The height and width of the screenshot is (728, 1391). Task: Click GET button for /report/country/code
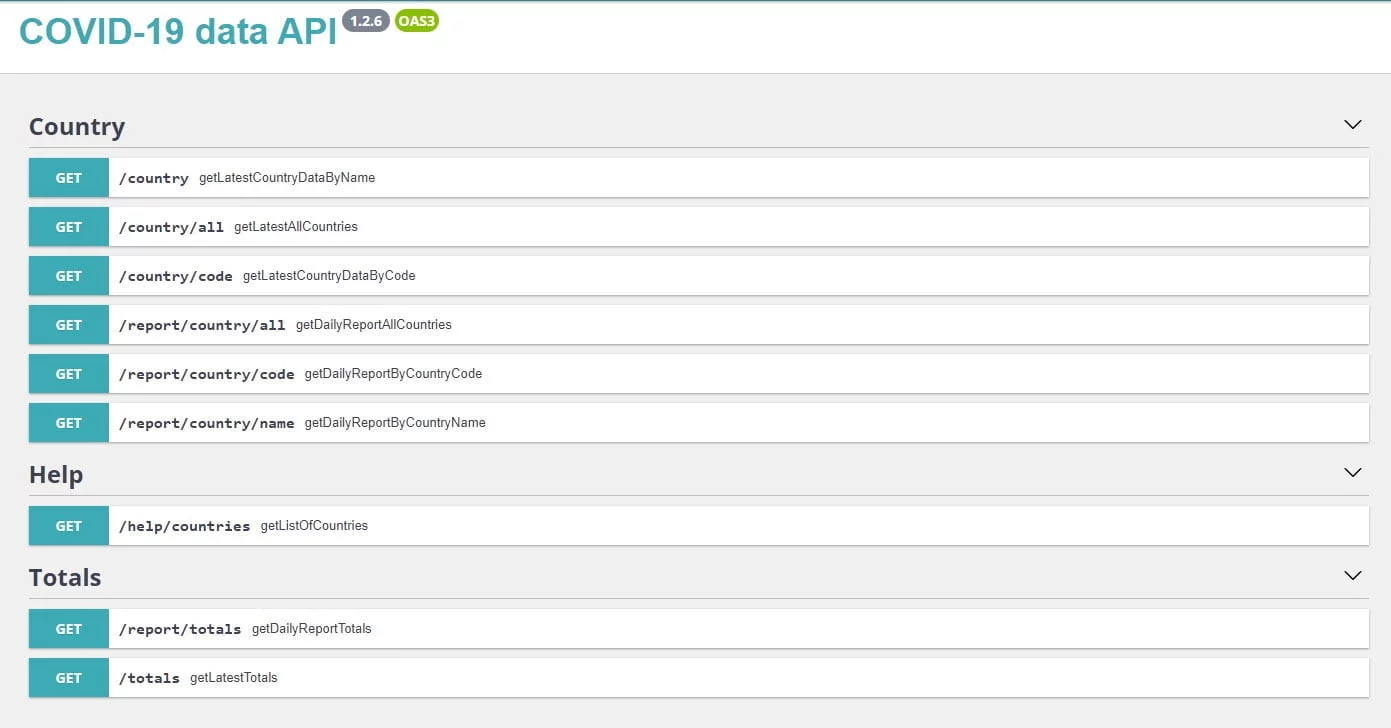[x=69, y=374]
